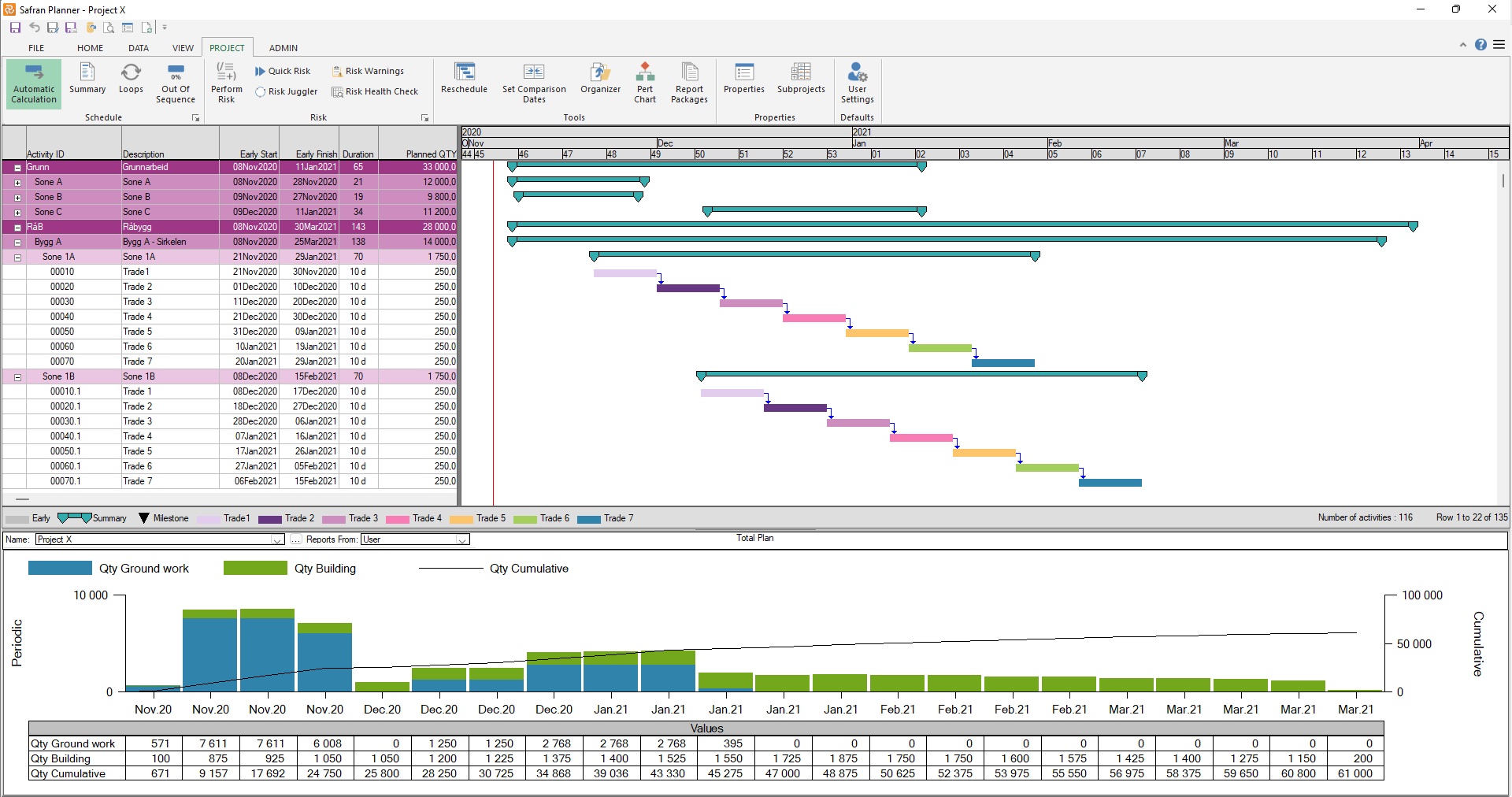The image size is (1512, 797).
Task: Click the Loops icon
Action: [131, 79]
